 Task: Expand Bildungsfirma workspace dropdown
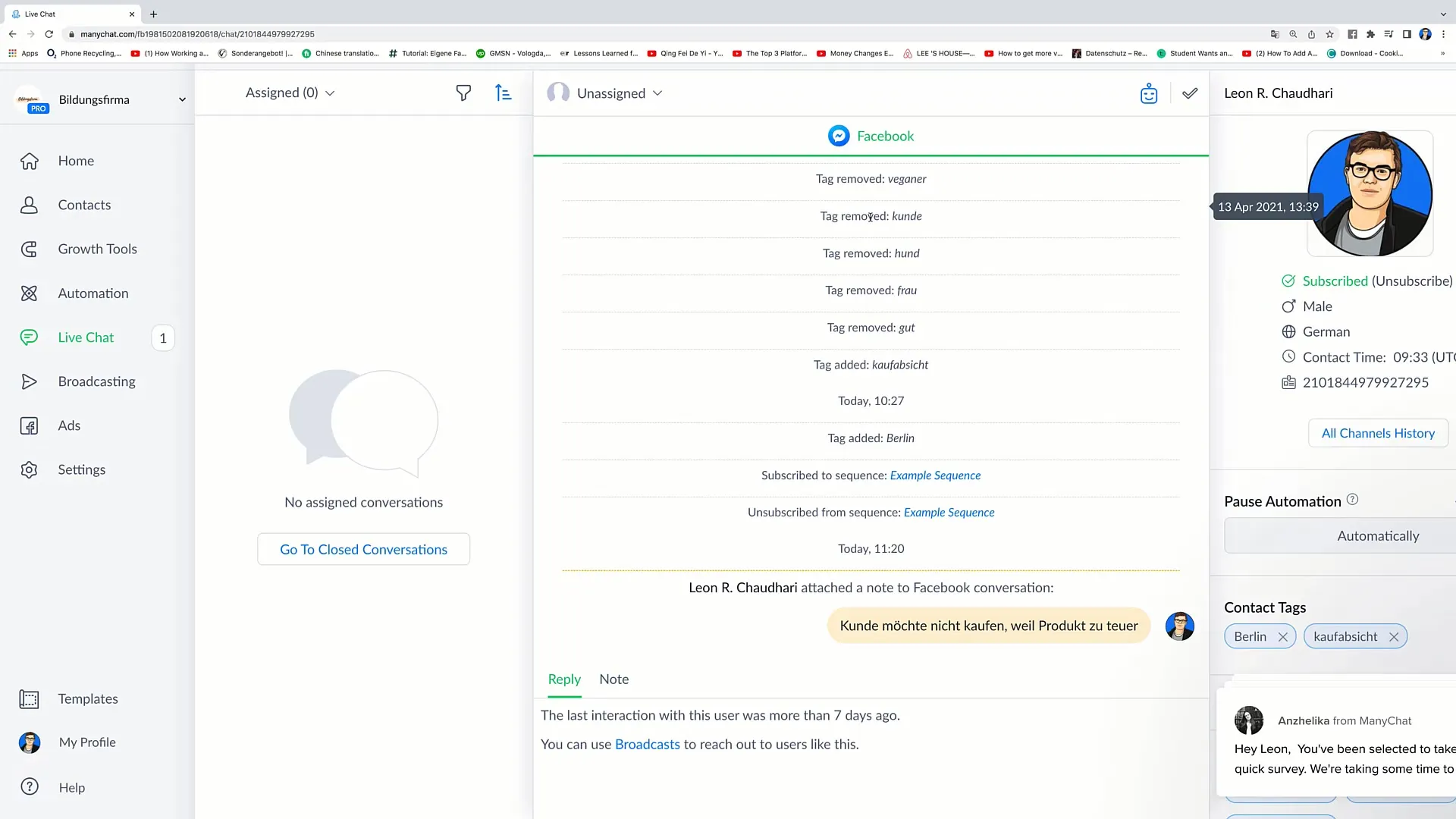pos(181,99)
